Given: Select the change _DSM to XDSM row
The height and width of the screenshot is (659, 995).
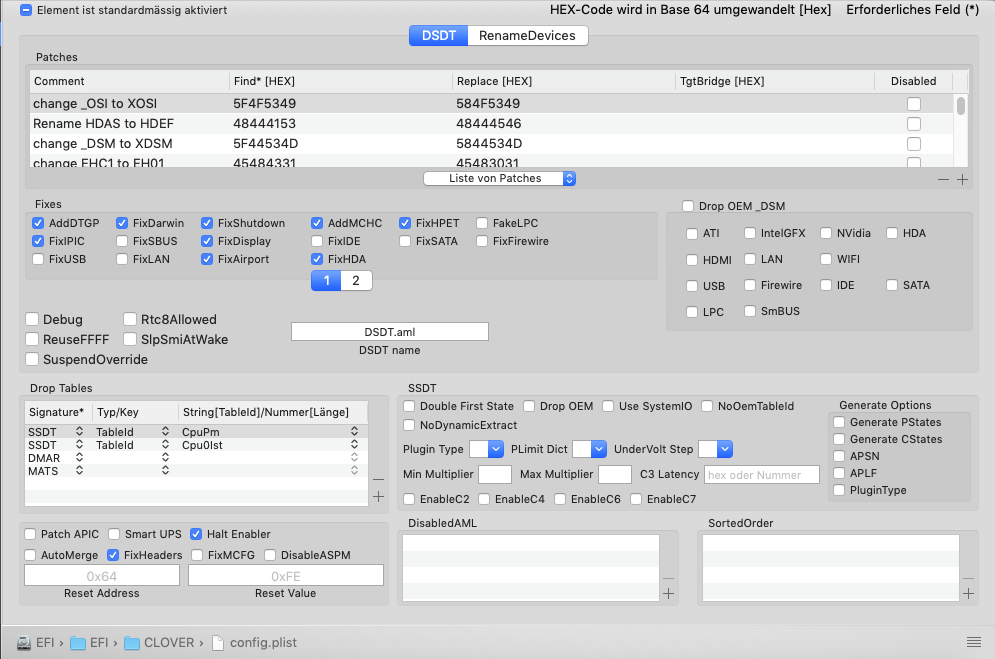Looking at the screenshot, I should pos(491,144).
